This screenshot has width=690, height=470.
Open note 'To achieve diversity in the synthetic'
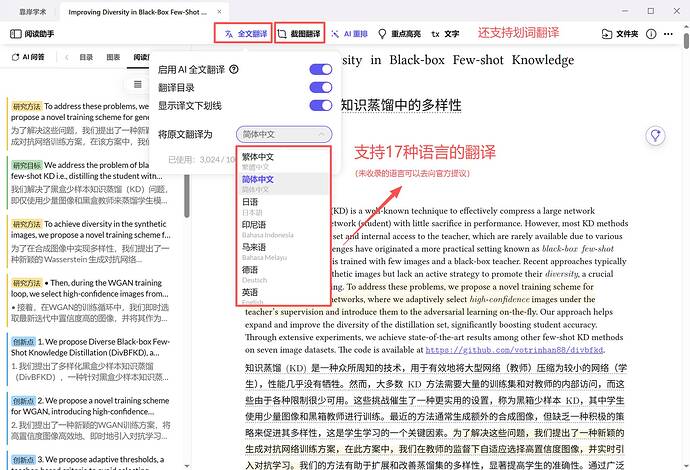click(90, 241)
